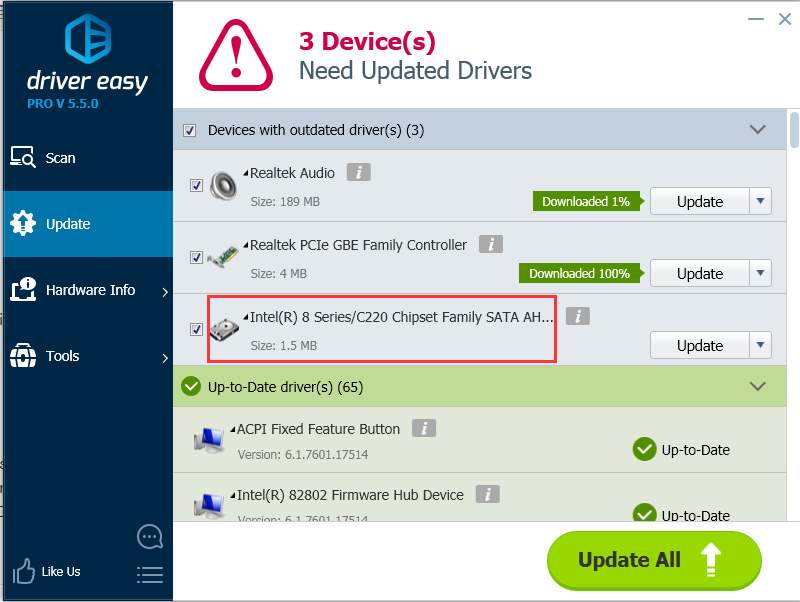This screenshot has width=800, height=602.
Task: Uncheck the Realtek PCIe GBE Family Controller checkbox
Action: pyautogui.click(x=196, y=257)
